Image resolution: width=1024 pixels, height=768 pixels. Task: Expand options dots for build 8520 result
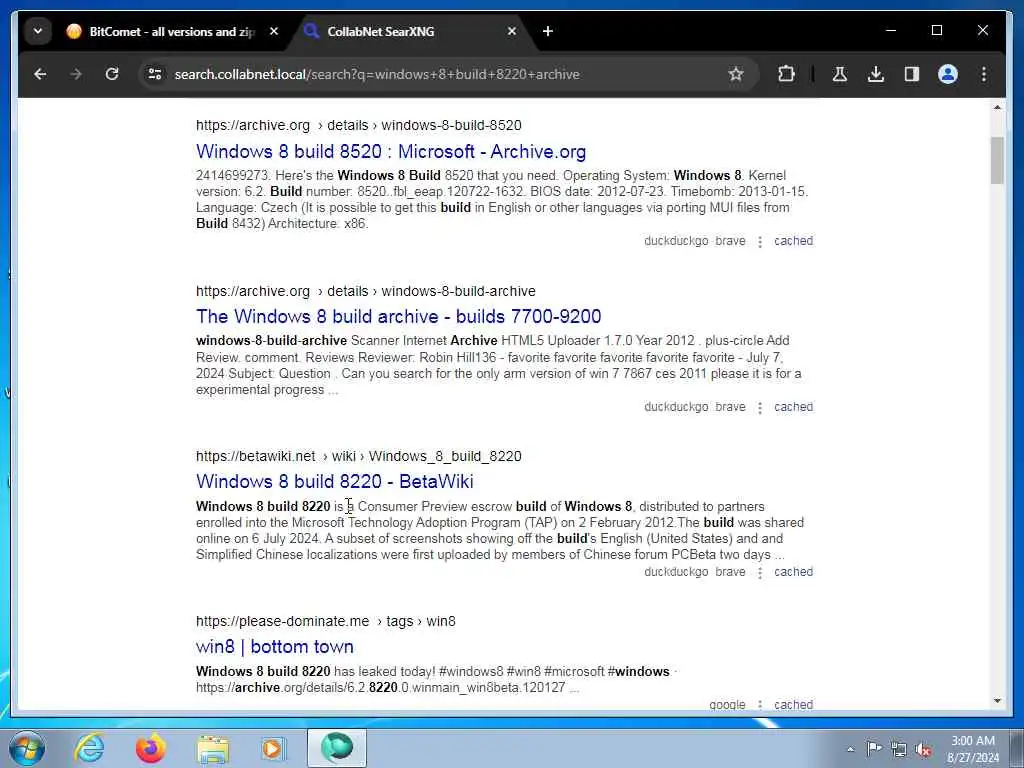760,242
